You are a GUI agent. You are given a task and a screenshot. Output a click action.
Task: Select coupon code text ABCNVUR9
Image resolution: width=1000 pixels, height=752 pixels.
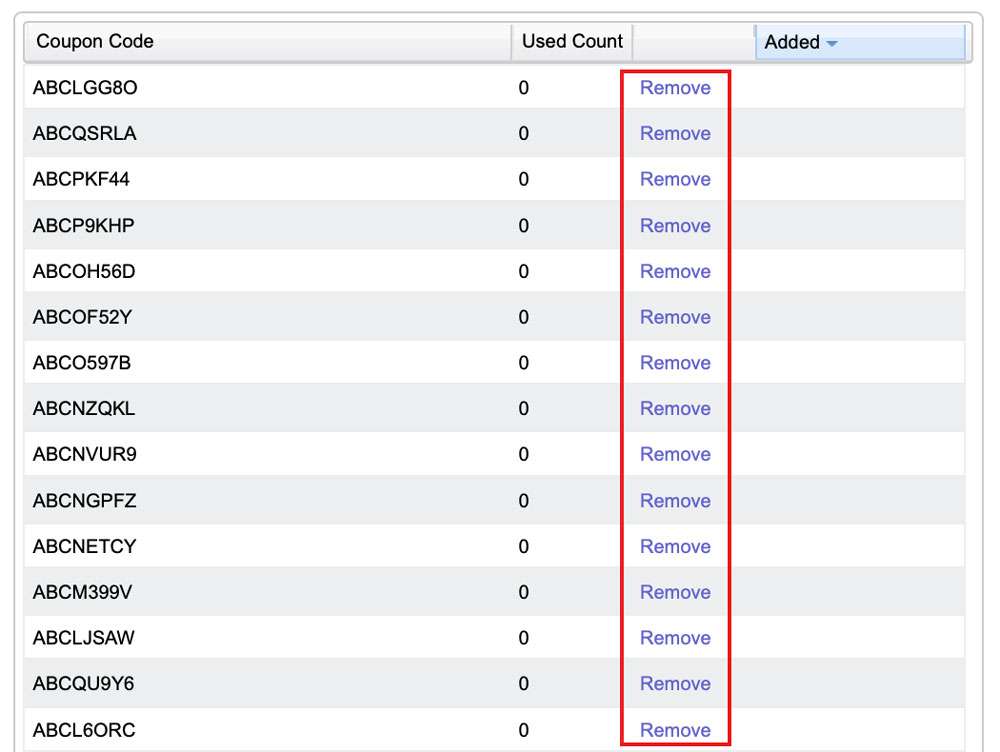pos(85,455)
